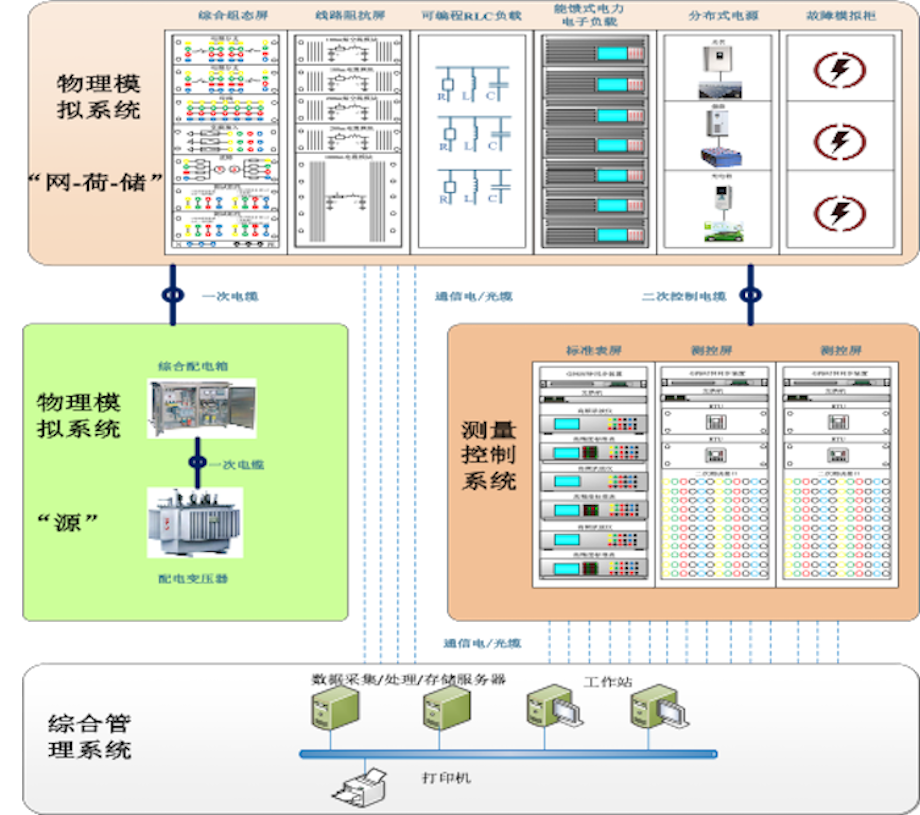Select the second server tower icon
The image size is (920, 815).
[438, 711]
